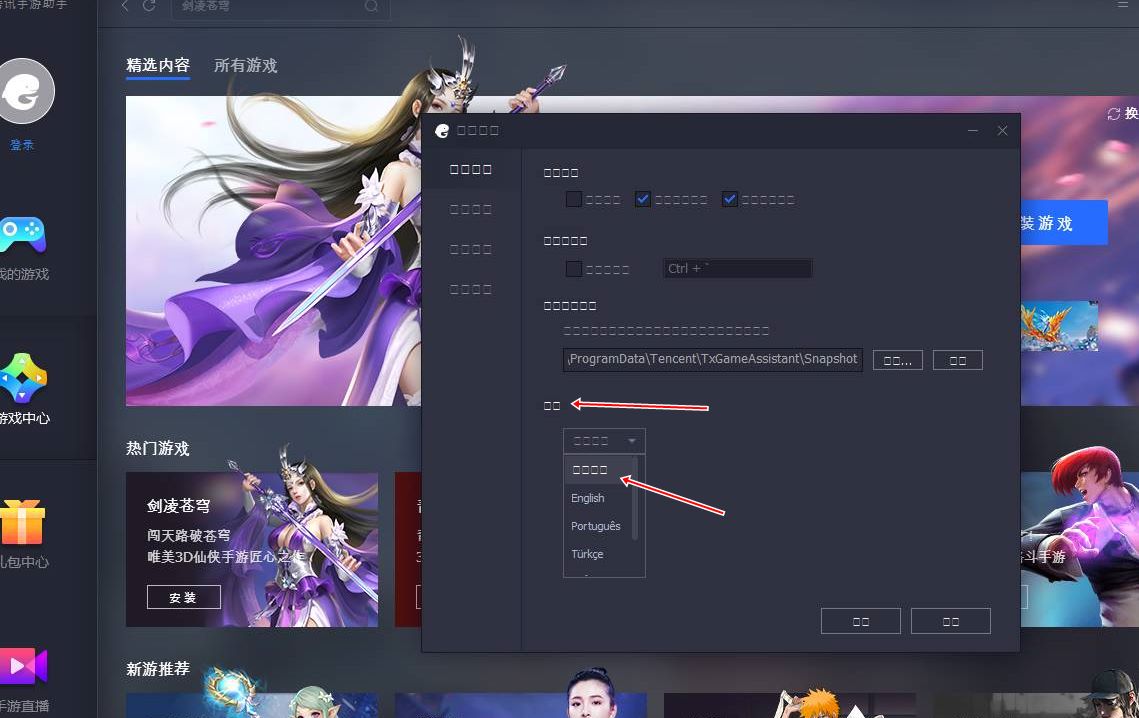Open elf character thumbnail under 新游推荐
The width and height of the screenshot is (1139, 718).
pyautogui.click(x=252, y=705)
